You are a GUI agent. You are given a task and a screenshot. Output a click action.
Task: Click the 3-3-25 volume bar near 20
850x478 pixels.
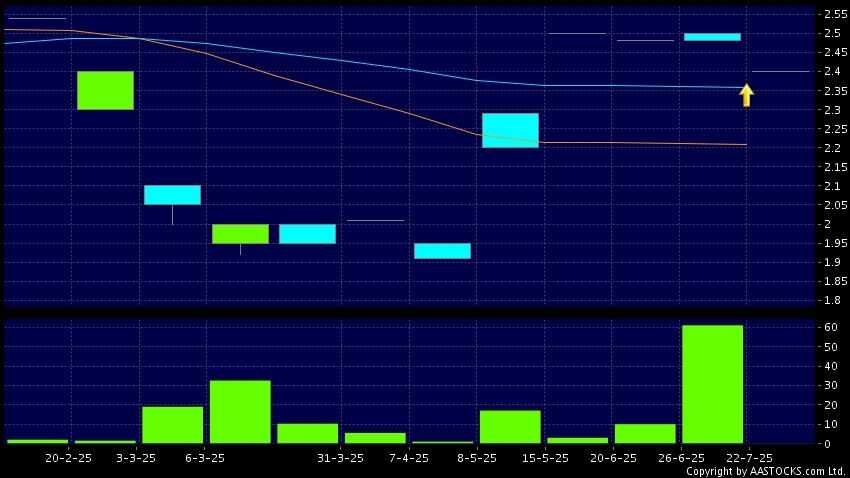[x=172, y=425]
